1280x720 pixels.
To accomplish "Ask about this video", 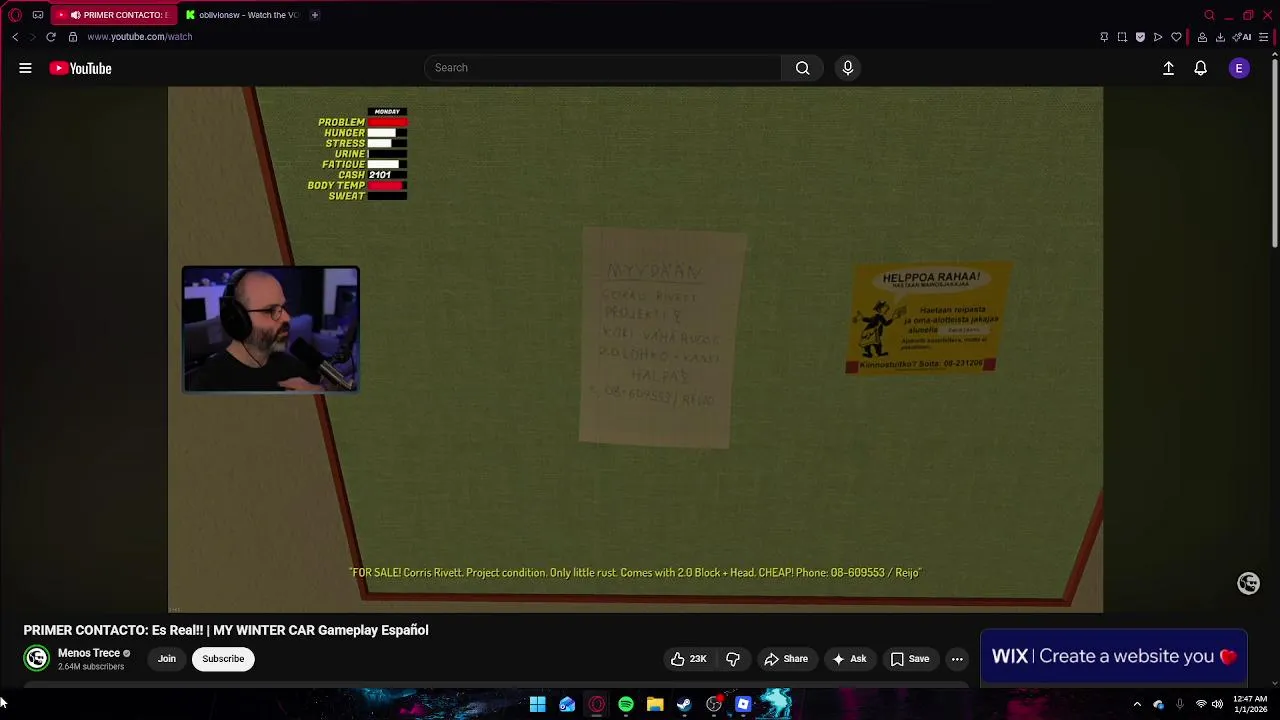I will [x=849, y=659].
